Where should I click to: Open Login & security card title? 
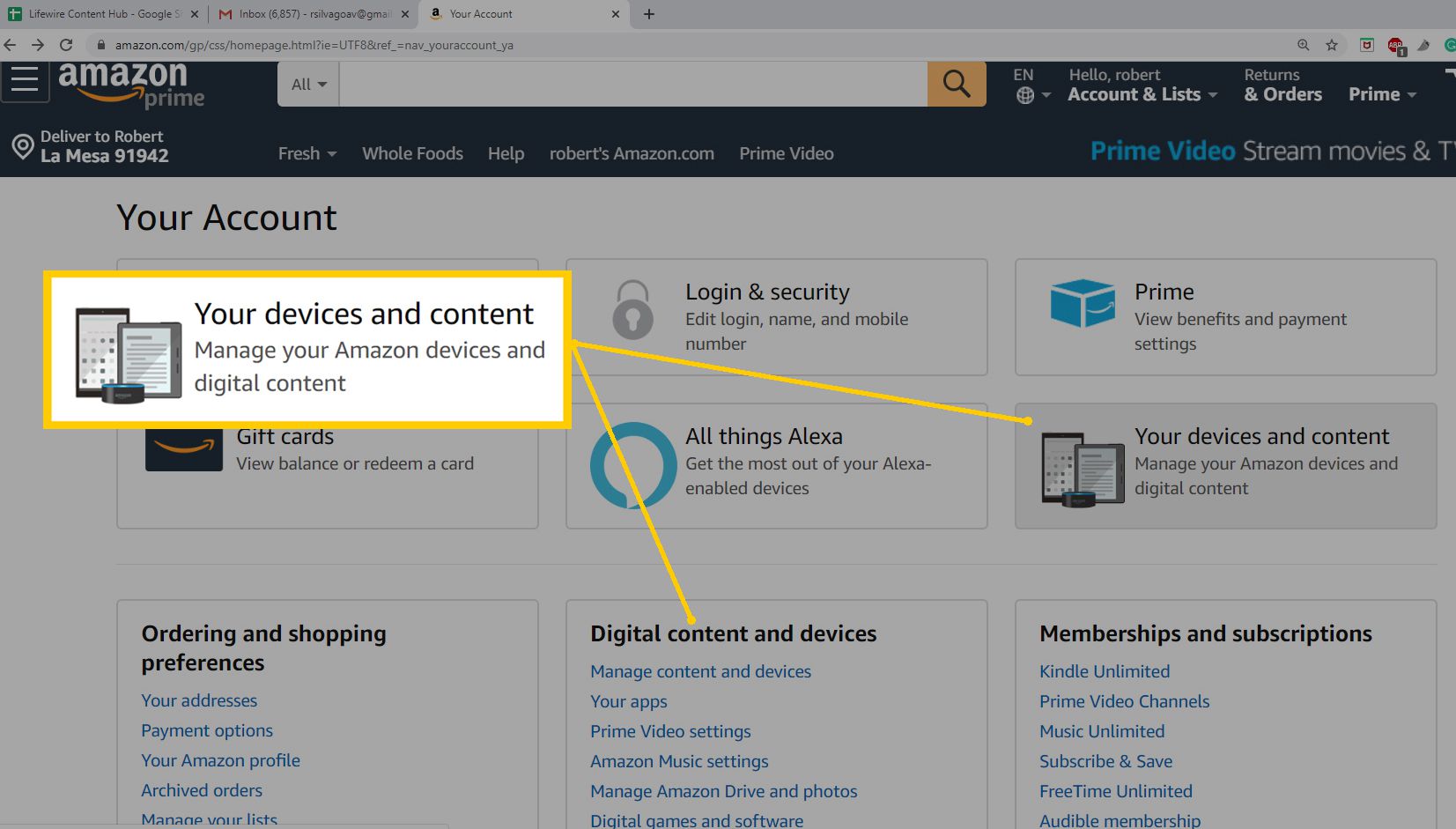pyautogui.click(x=767, y=292)
